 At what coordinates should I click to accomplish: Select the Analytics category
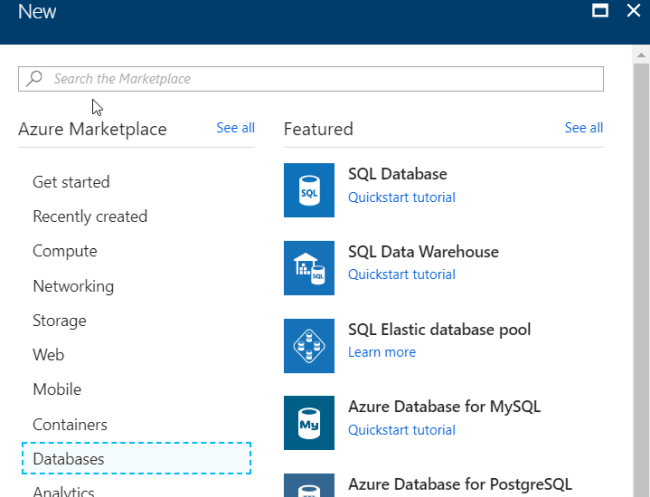(64, 491)
